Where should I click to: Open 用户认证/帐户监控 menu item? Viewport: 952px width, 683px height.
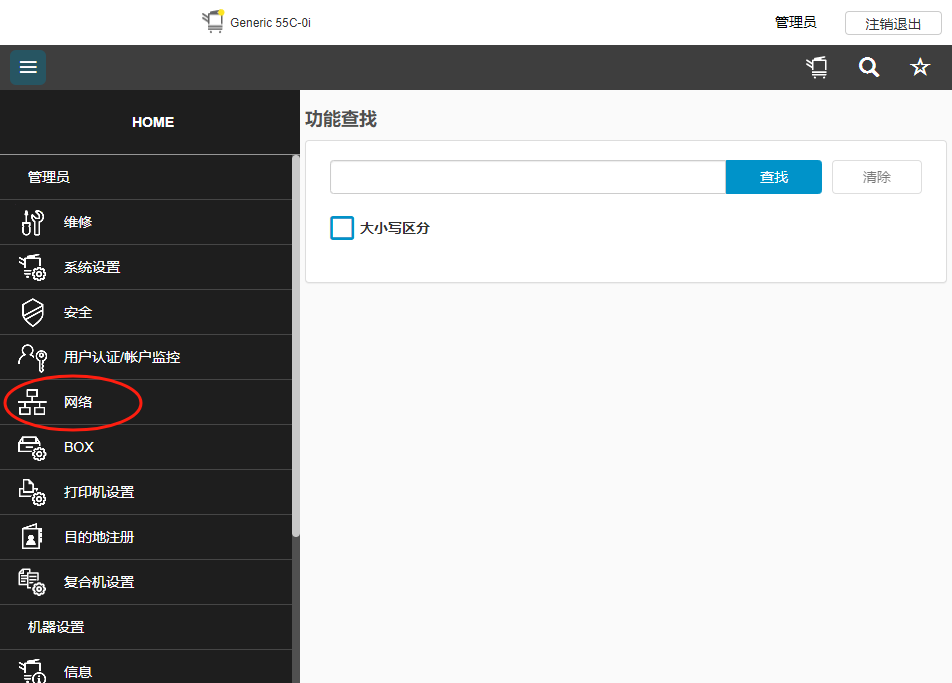122,357
